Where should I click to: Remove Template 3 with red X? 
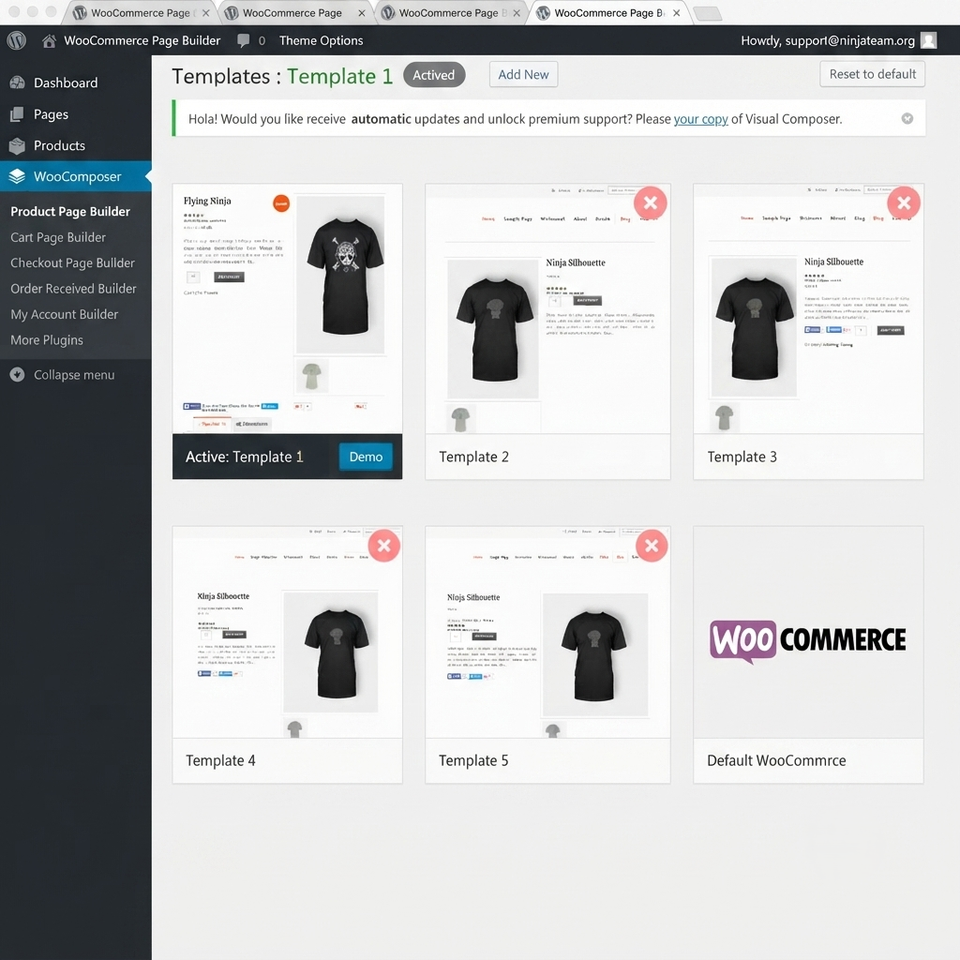(x=904, y=203)
